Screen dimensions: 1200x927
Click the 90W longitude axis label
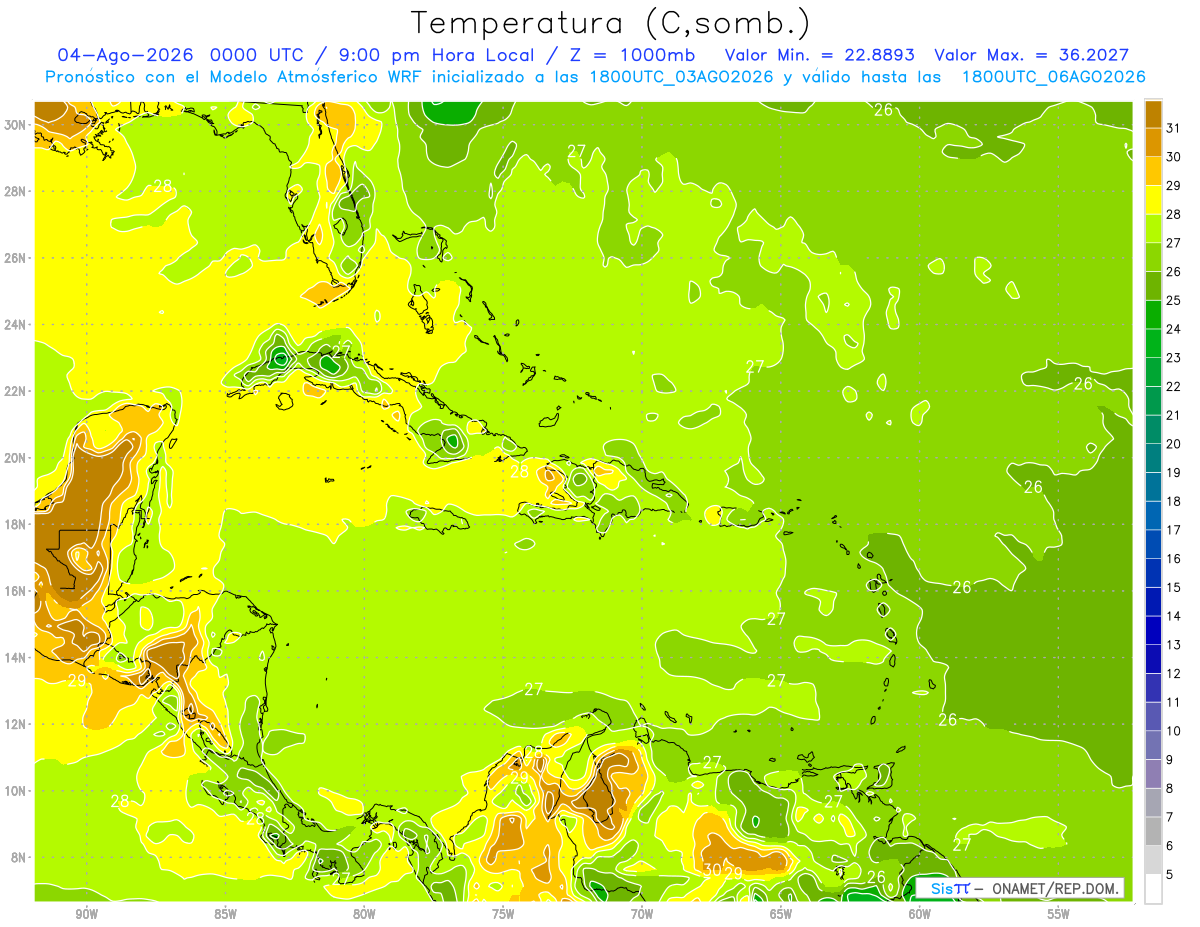(x=86, y=914)
